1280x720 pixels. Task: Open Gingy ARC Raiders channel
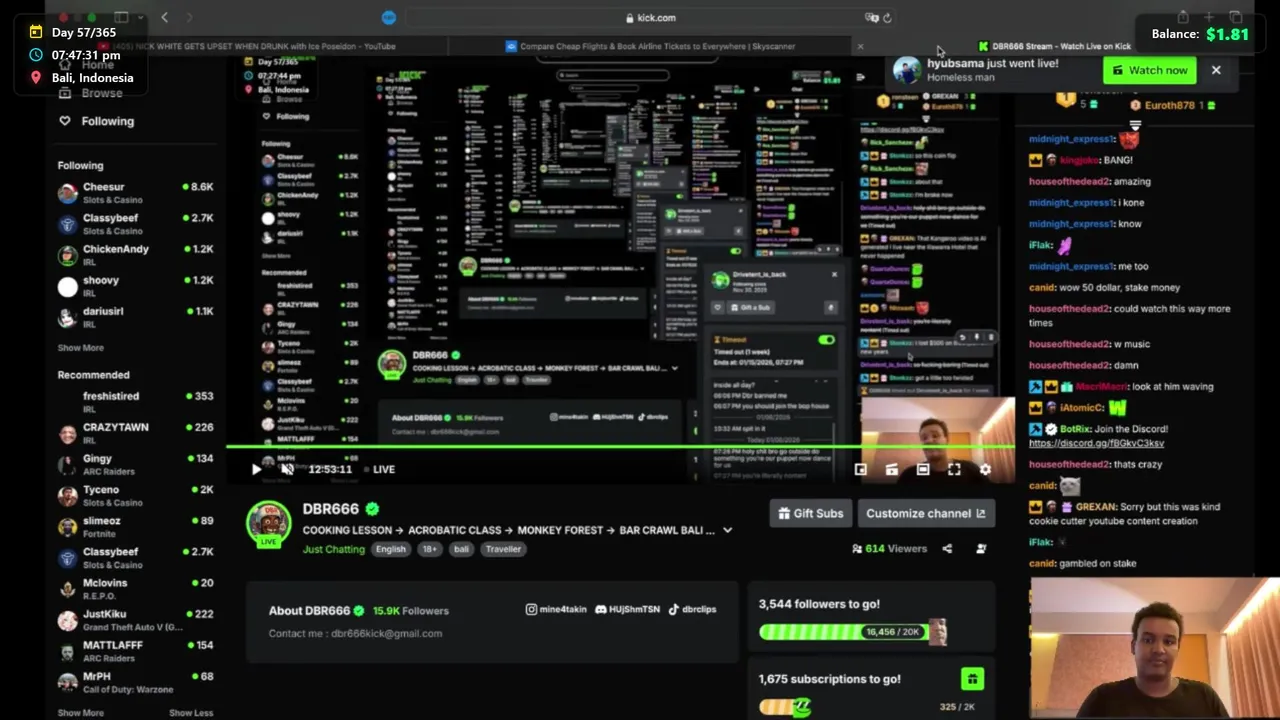click(135, 464)
